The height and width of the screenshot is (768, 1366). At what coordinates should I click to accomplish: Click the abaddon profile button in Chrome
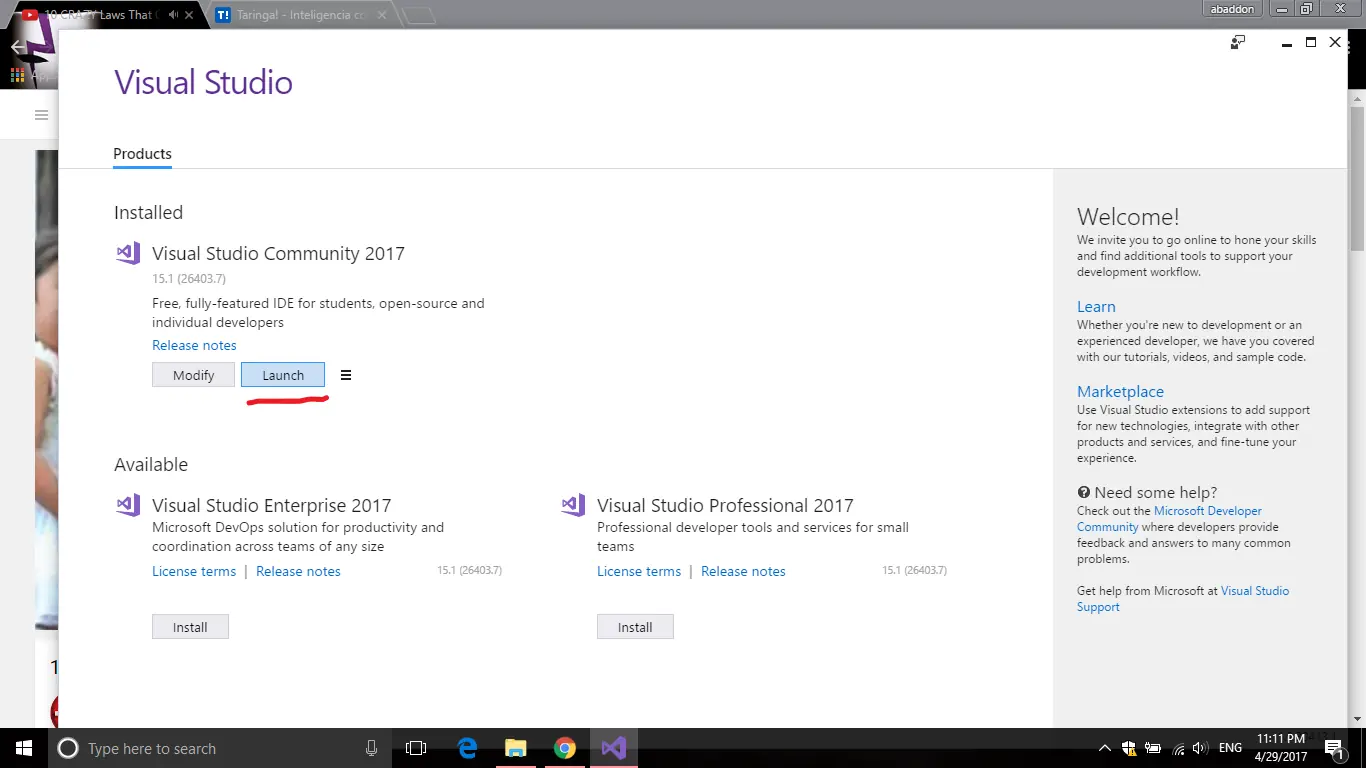coord(1234,8)
